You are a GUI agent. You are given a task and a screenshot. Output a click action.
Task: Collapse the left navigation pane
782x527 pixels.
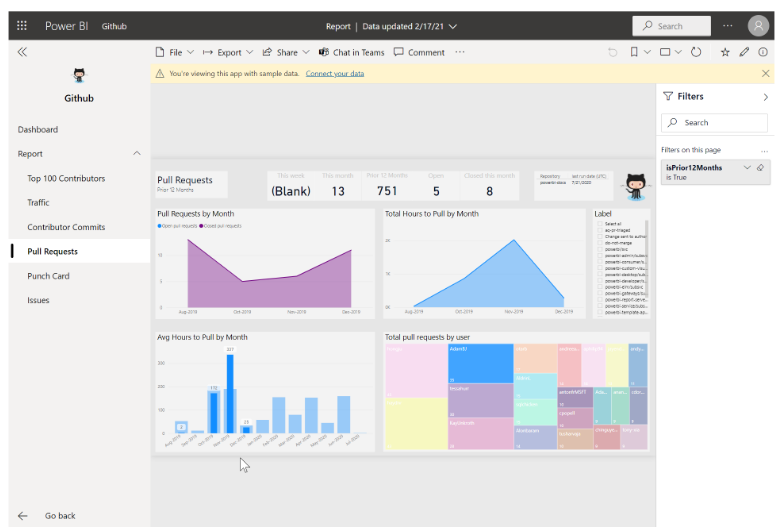pyautogui.click(x=22, y=52)
